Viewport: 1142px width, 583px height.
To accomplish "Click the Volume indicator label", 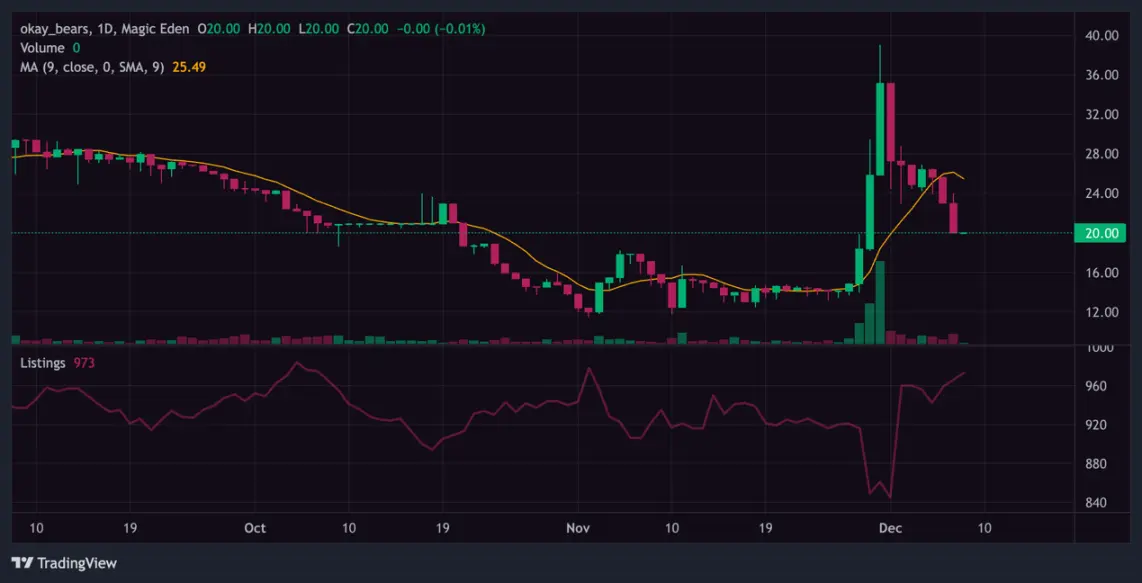I will tap(42, 47).
